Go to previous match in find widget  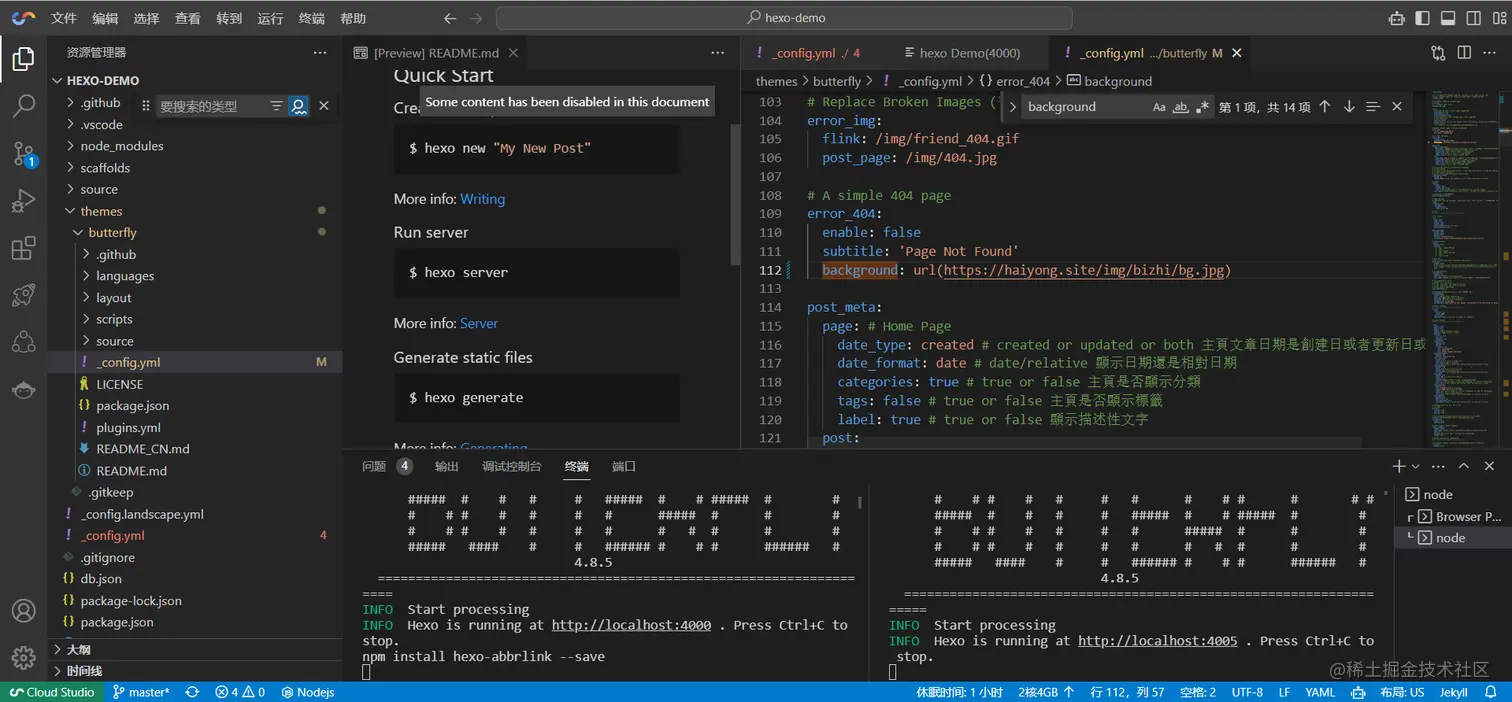coord(1325,107)
